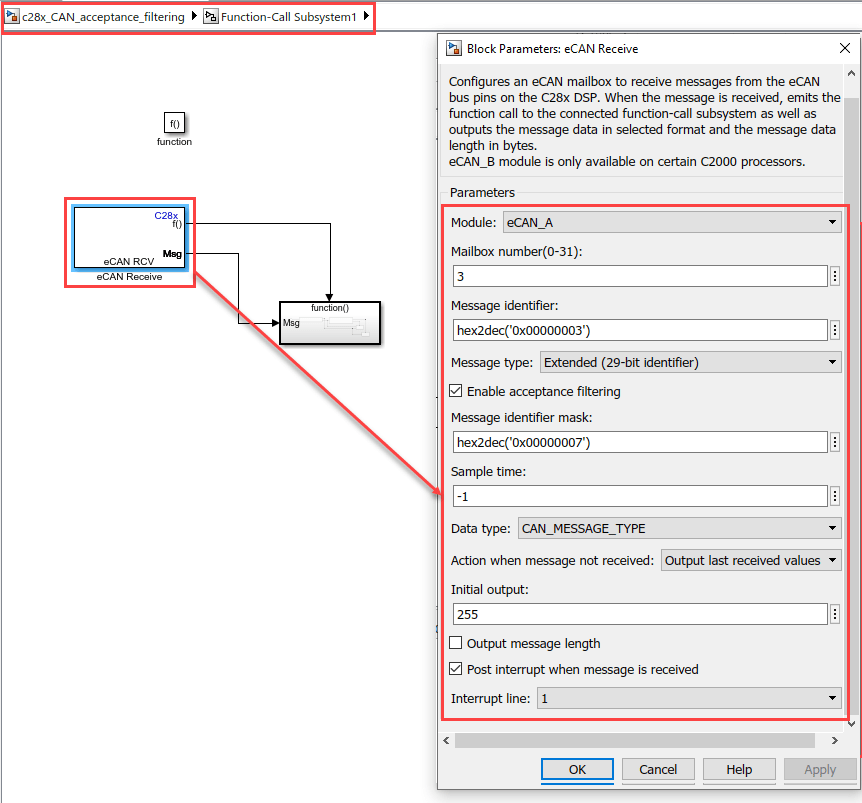The height and width of the screenshot is (803, 862).
Task: Open the Module dropdown showing eCAN_A
Action: tap(672, 222)
